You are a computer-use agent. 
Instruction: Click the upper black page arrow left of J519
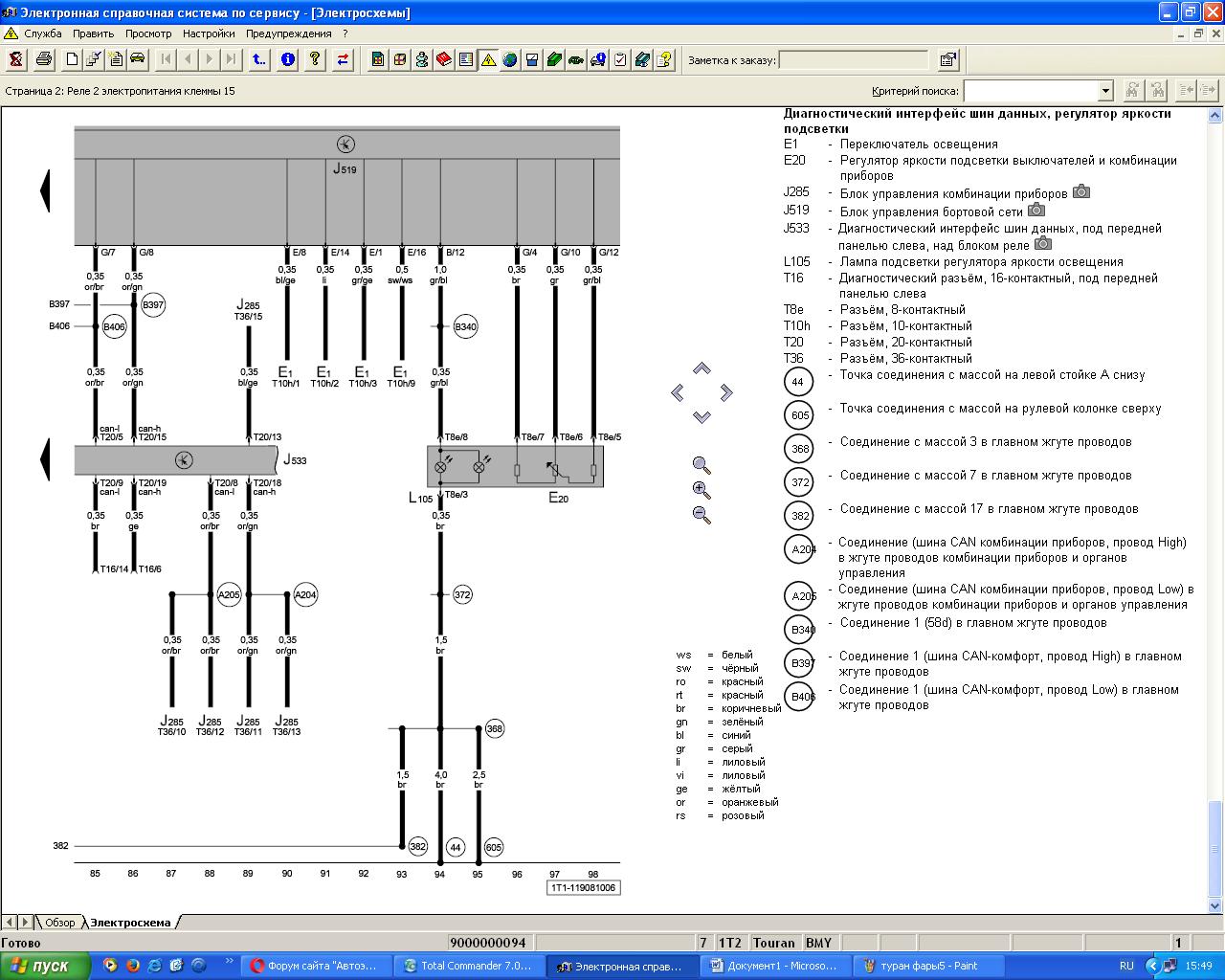coord(45,190)
